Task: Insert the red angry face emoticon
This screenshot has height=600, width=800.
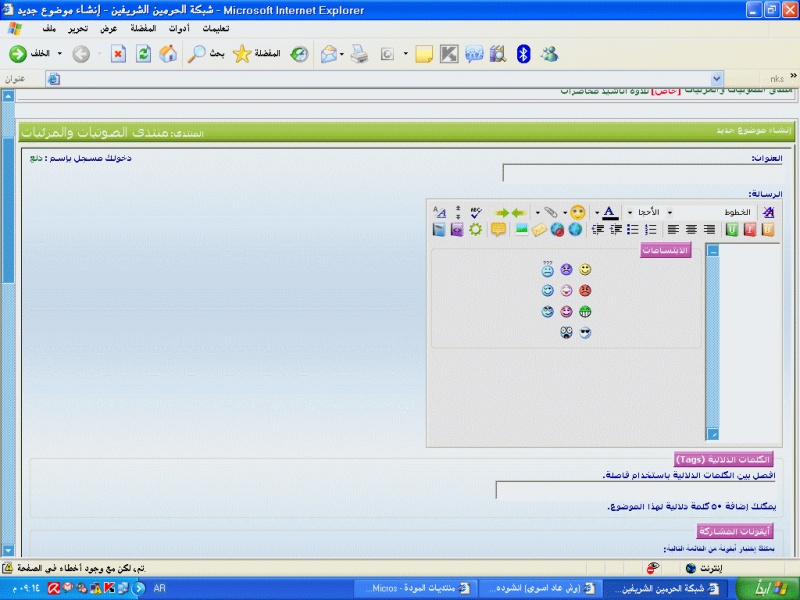Action: (x=585, y=291)
